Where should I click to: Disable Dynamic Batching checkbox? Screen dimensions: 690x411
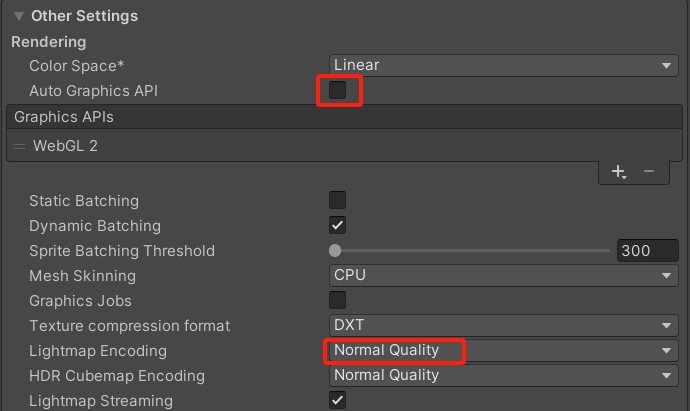pos(338,226)
